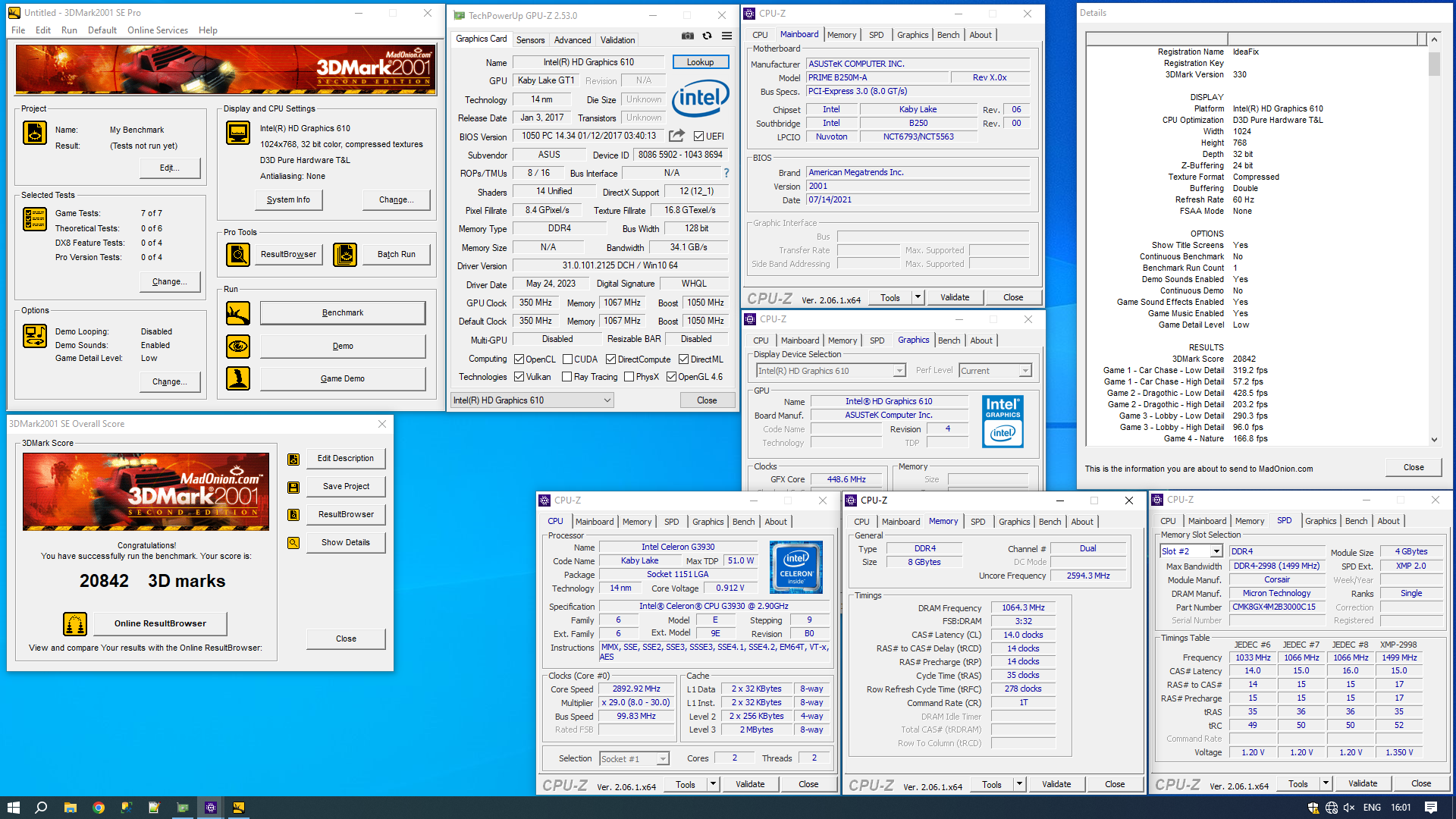Expand Tools dropdown arrow in Memory CPU-Z window
Screen dimensions: 1456x819
pos(1019,784)
